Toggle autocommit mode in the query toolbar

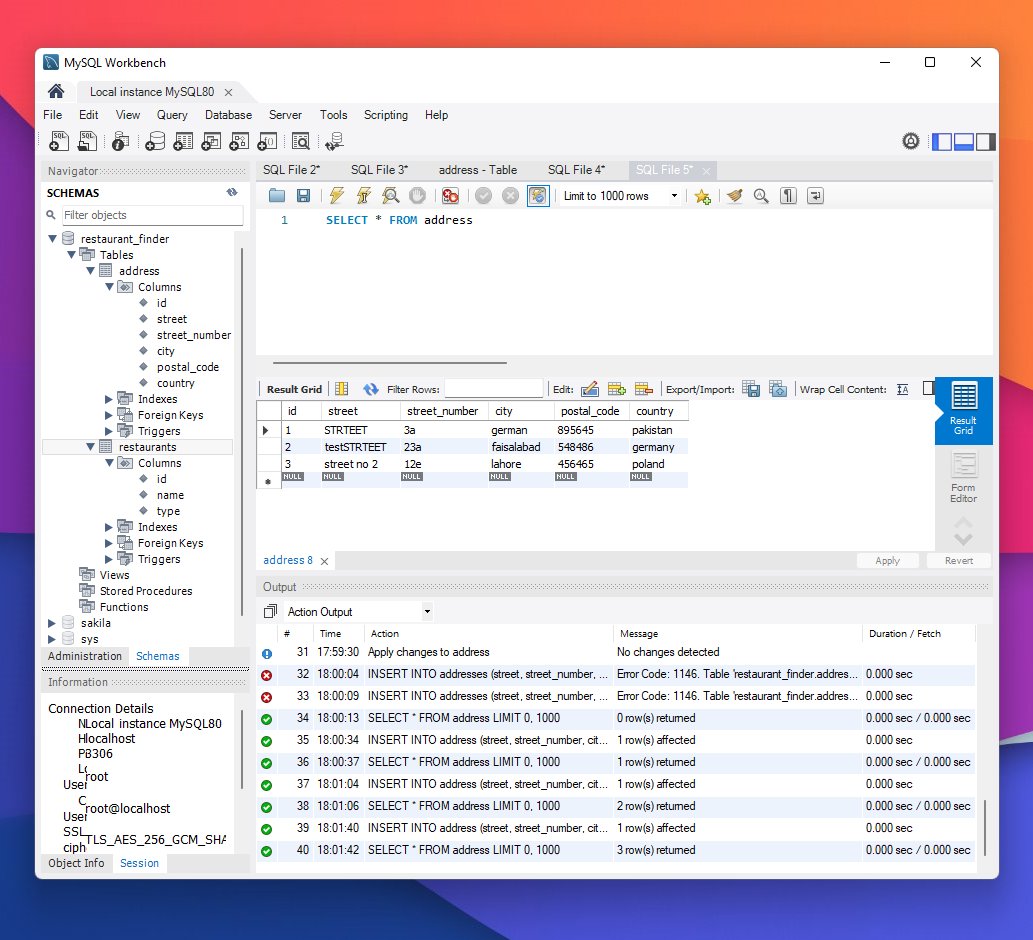coord(538,196)
